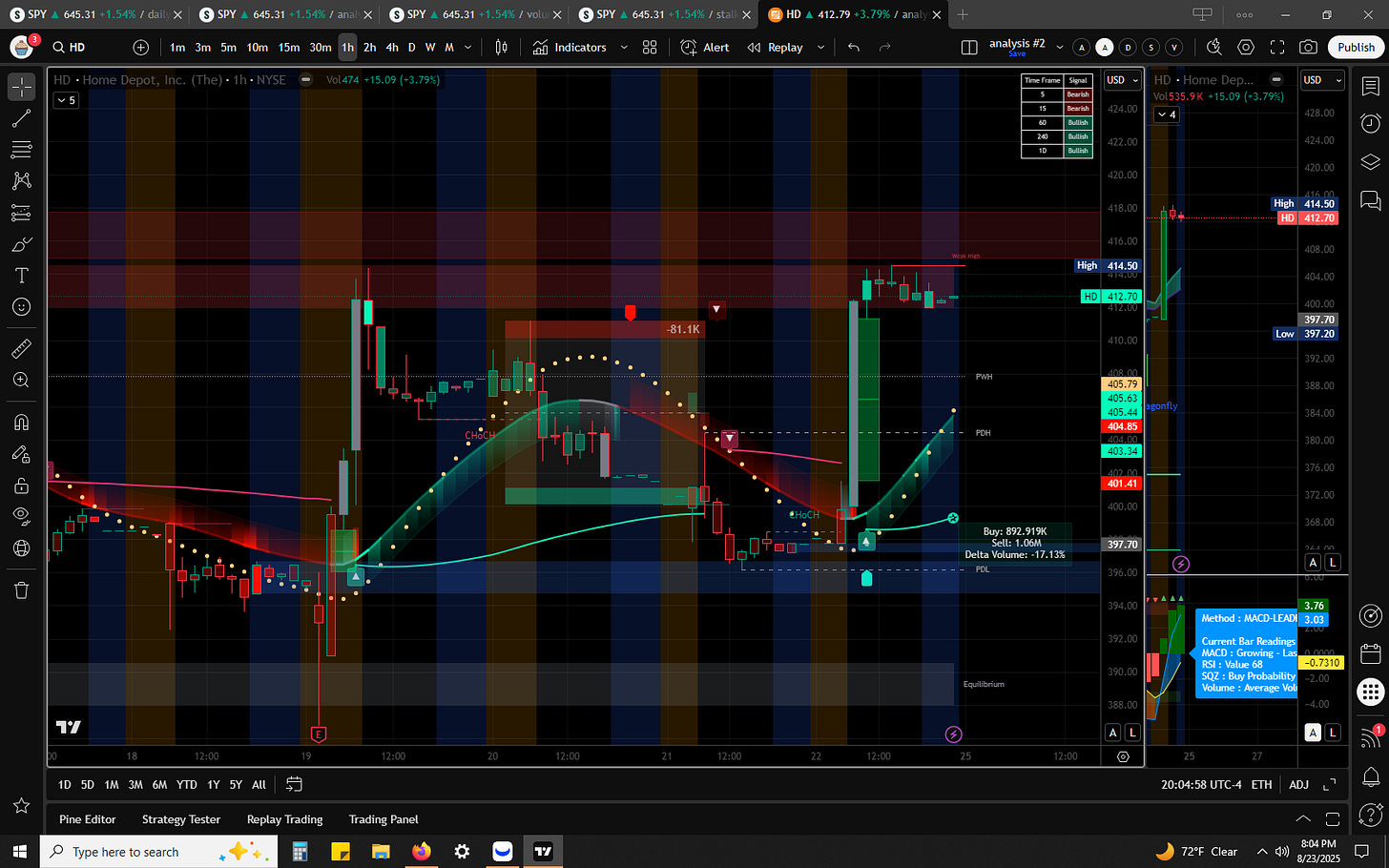Open the Trading Panel tab
1389x868 pixels.
click(384, 819)
